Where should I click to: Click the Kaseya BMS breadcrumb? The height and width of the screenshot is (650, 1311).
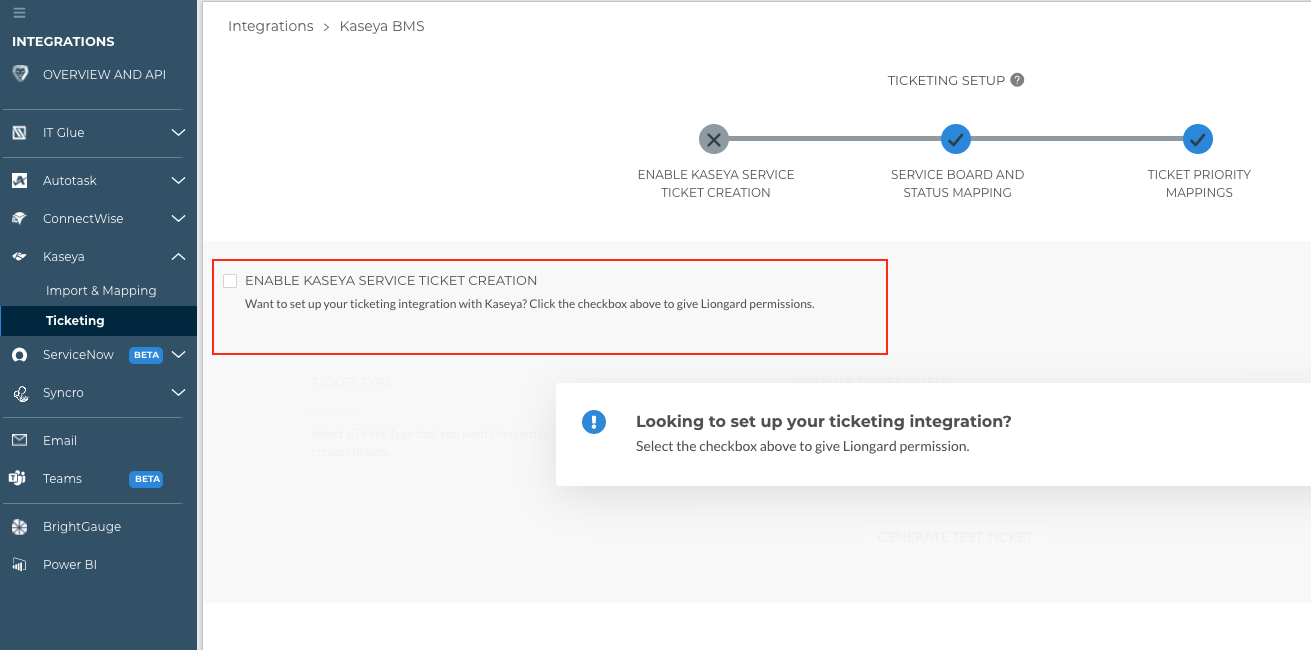382,27
